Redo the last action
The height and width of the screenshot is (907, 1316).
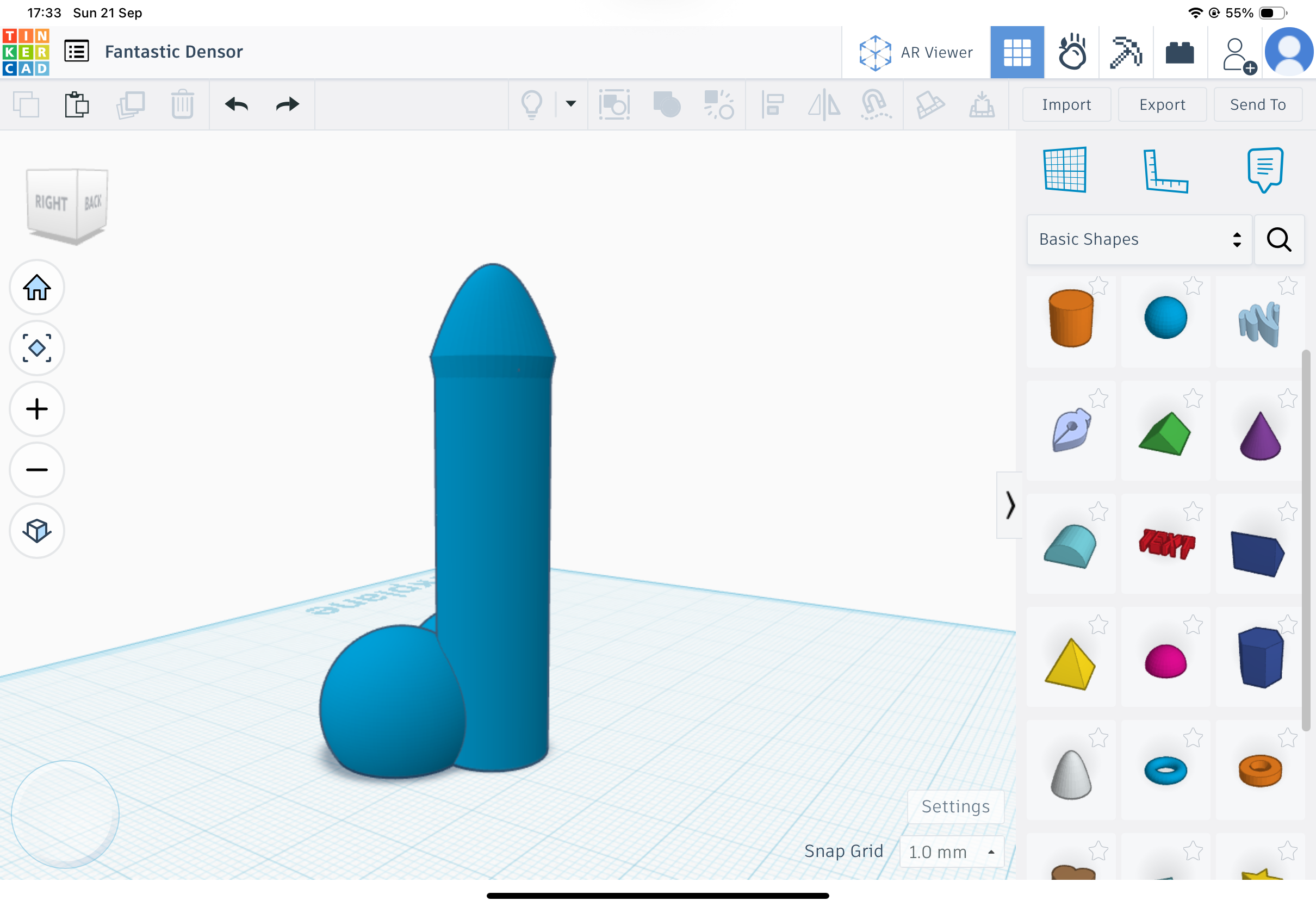point(288,104)
